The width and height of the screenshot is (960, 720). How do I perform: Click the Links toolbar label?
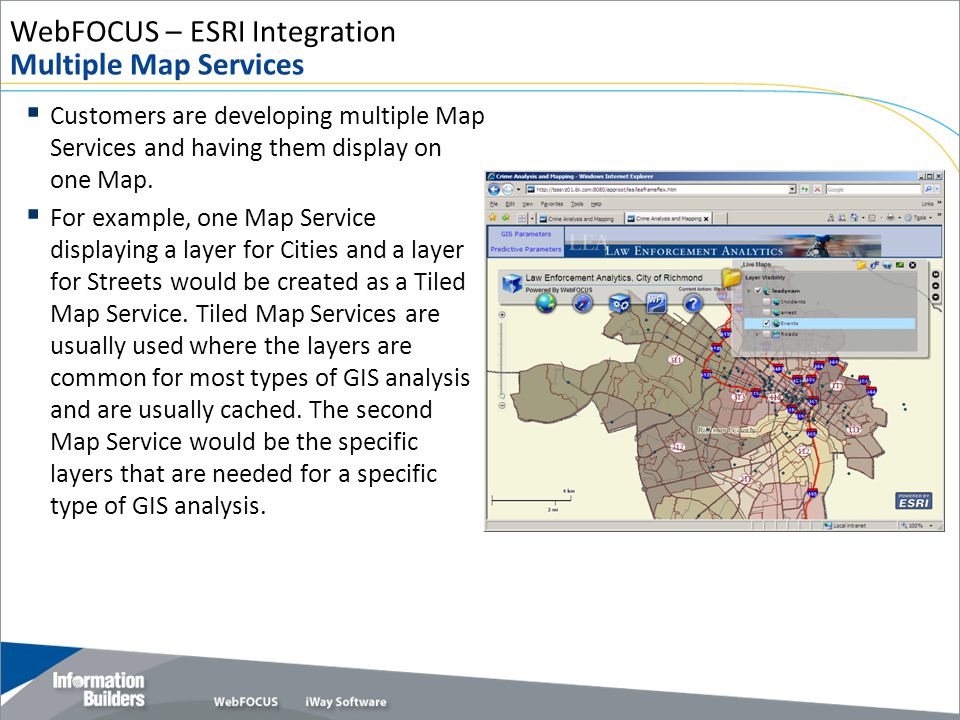pyautogui.click(x=928, y=204)
